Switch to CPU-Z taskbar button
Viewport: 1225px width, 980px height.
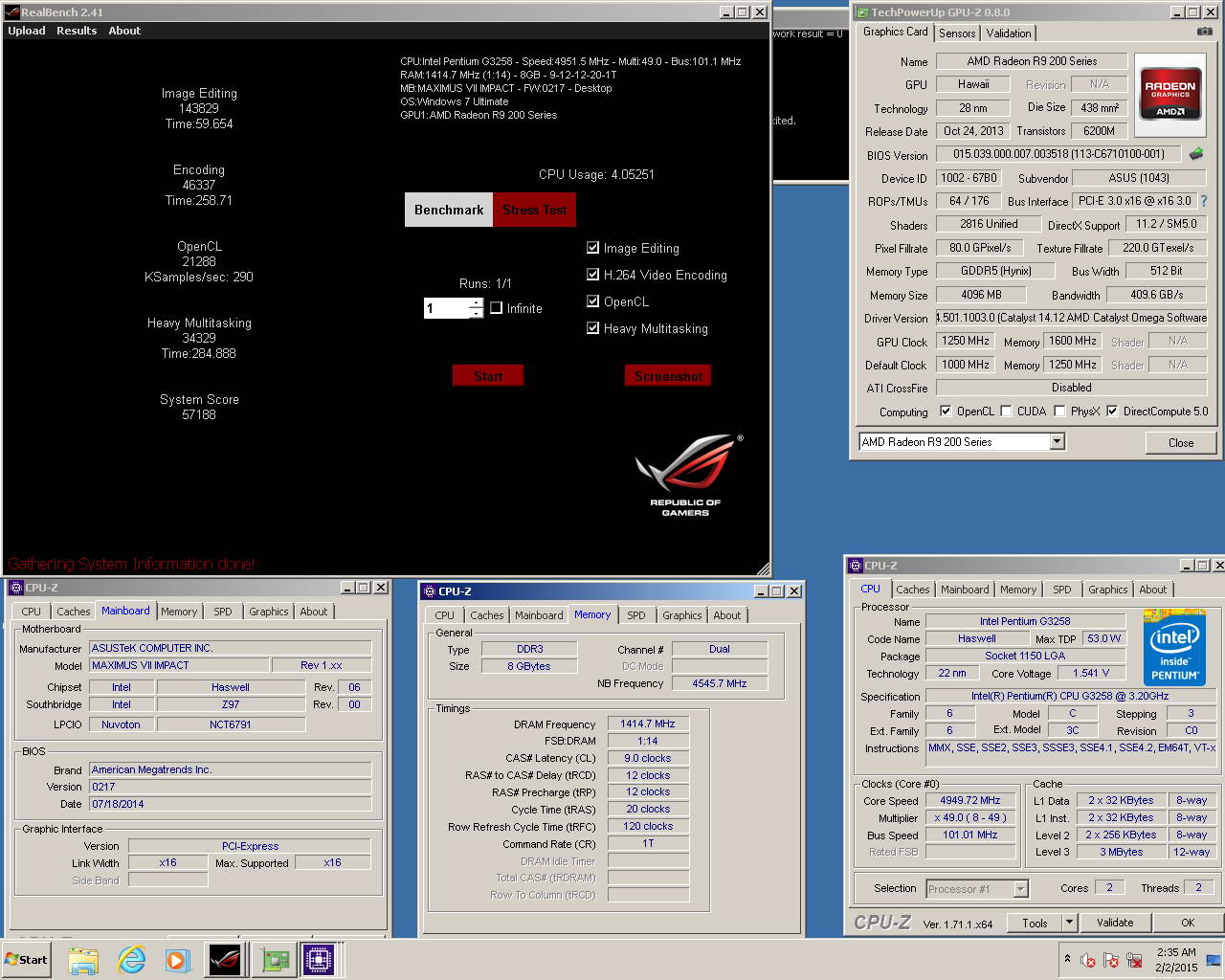pyautogui.click(x=319, y=960)
